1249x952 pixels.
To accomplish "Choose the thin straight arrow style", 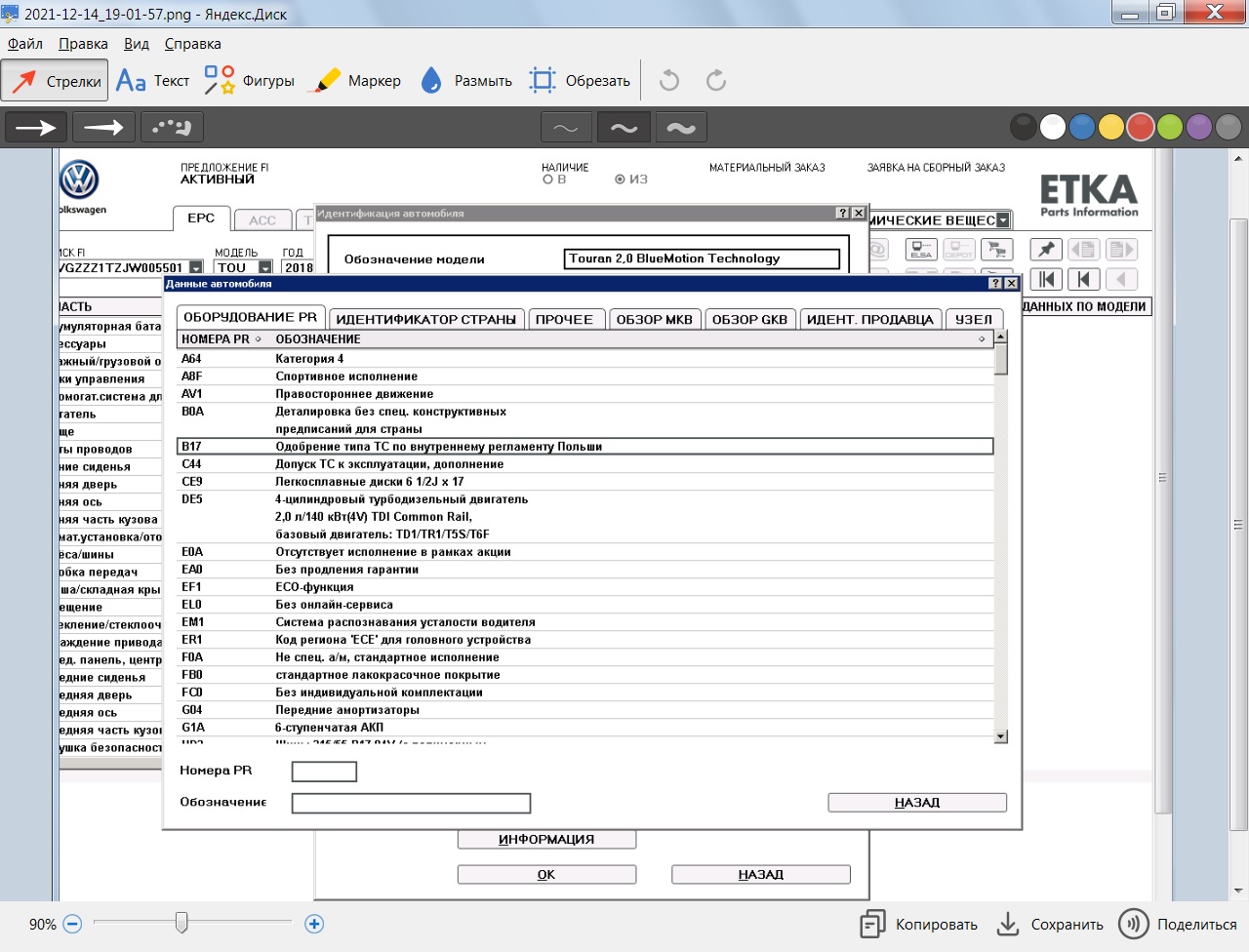I will [36, 127].
